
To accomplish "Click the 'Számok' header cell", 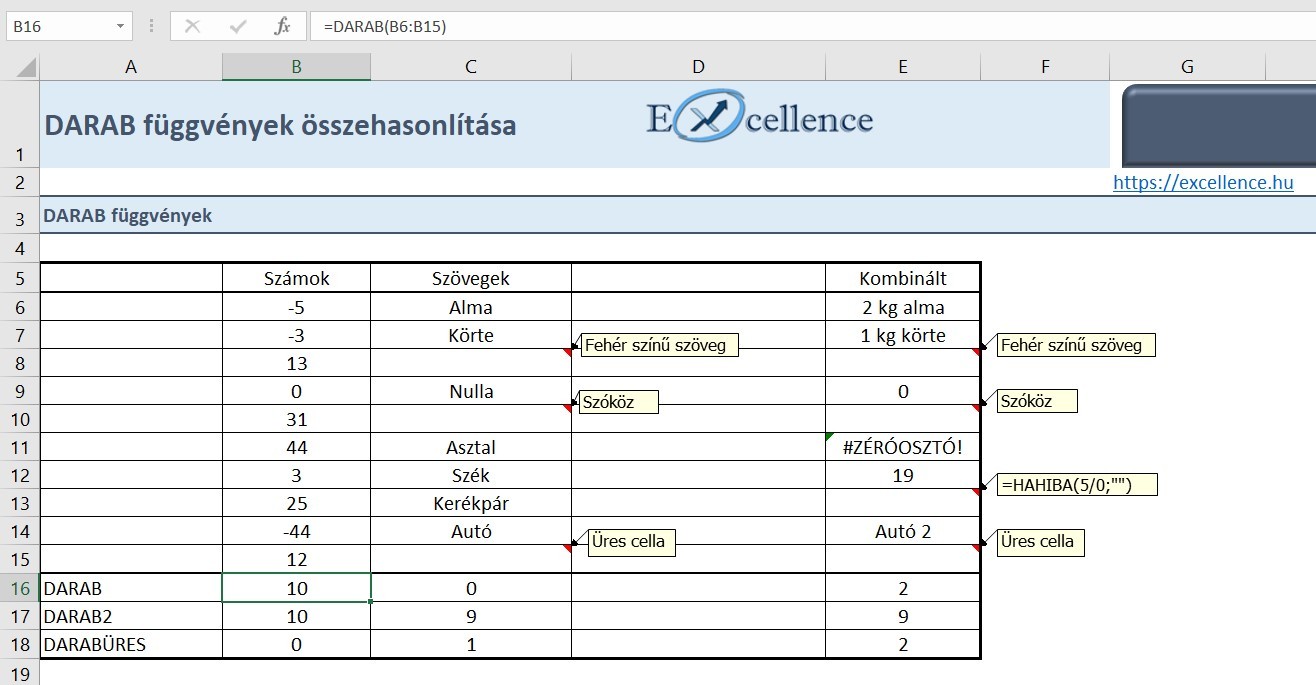I will (296, 279).
